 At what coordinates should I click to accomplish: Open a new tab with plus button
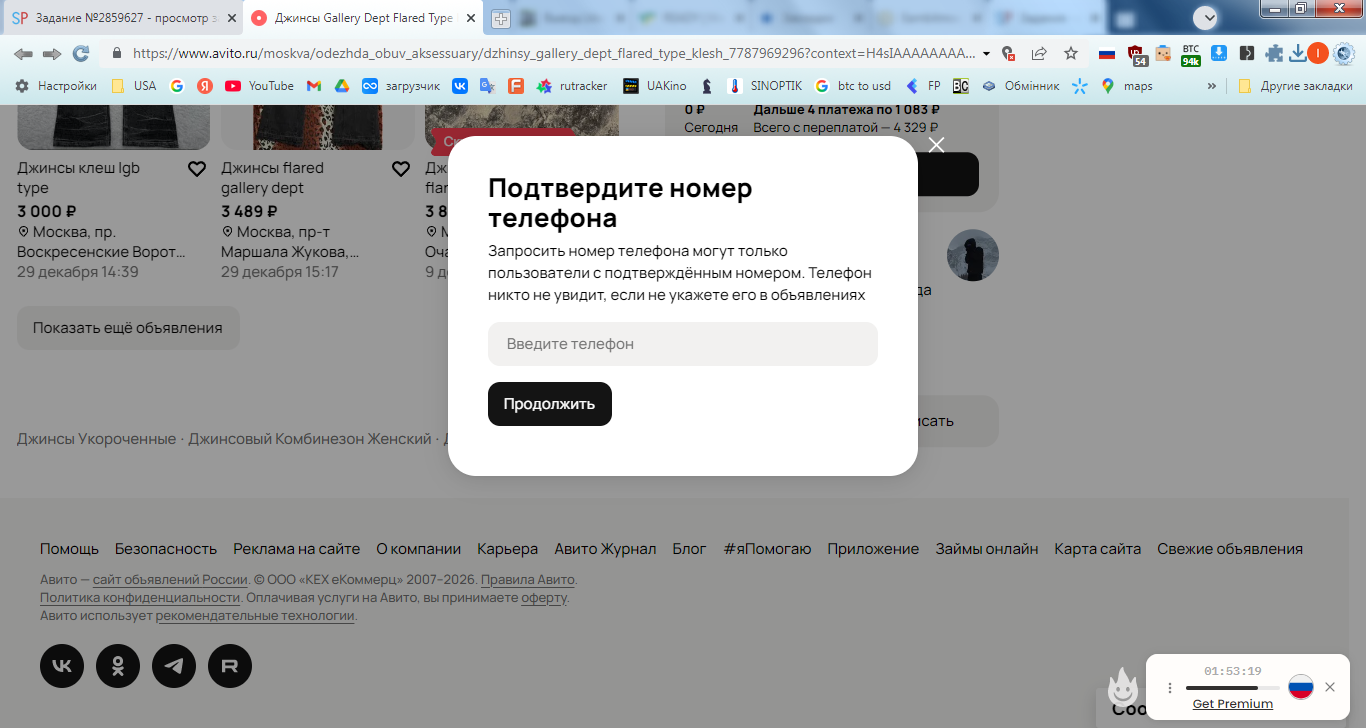pos(501,19)
